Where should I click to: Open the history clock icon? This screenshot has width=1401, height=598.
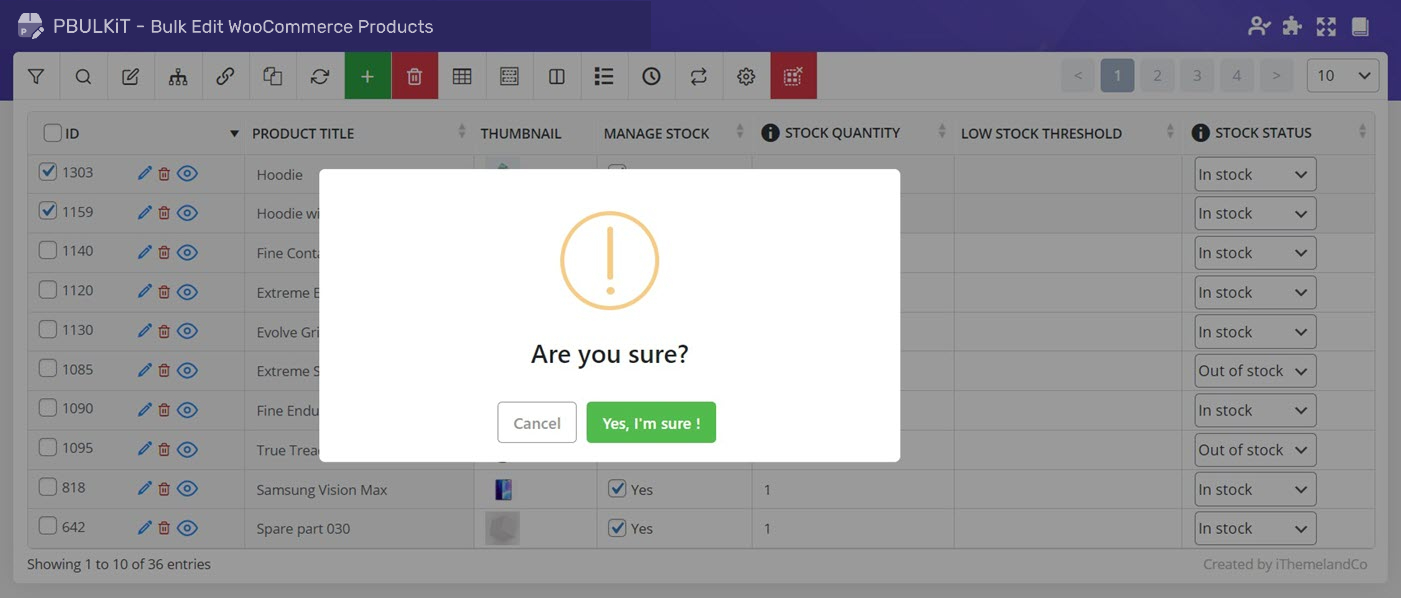(651, 76)
